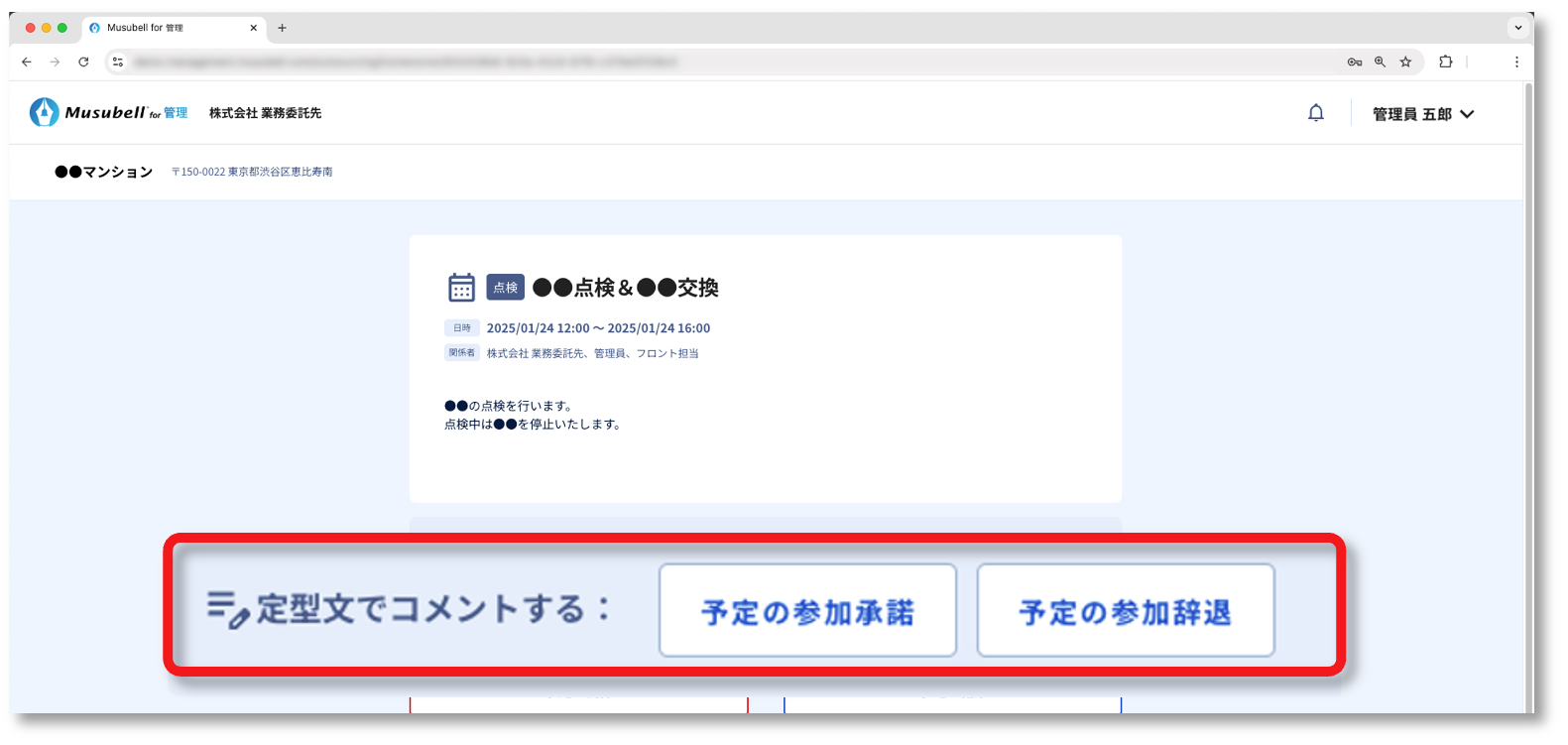Open the browser extensions puzzle icon

[1445, 62]
